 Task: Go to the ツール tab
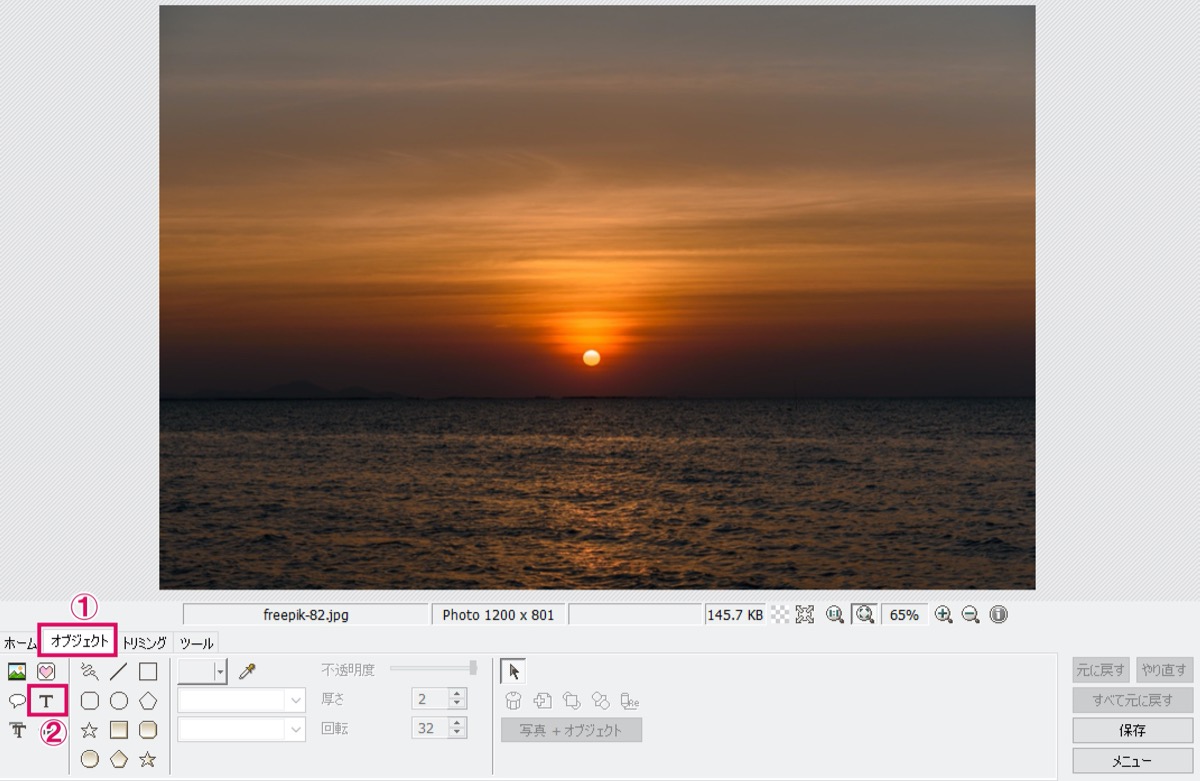pyautogui.click(x=196, y=643)
